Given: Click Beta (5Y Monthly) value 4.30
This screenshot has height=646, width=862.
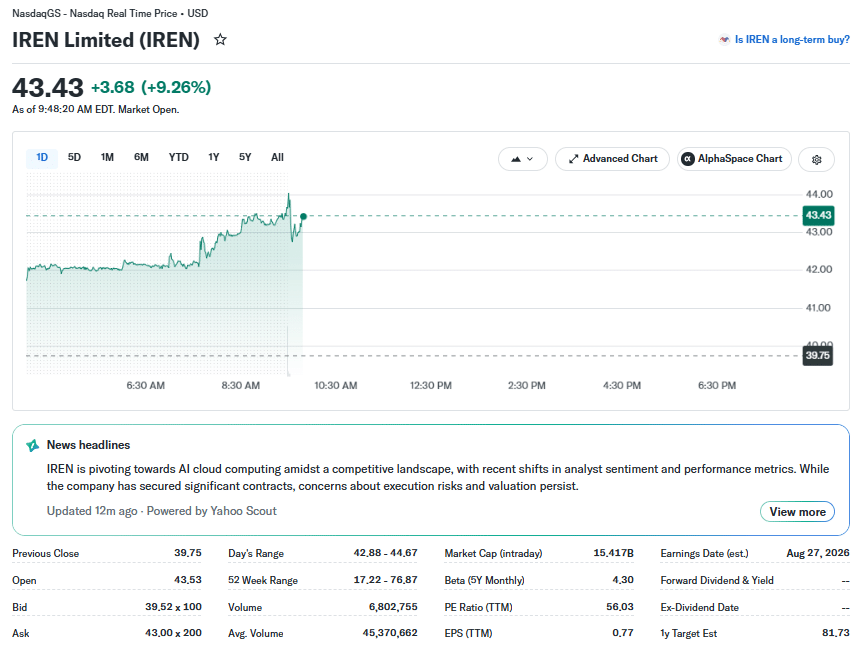Looking at the screenshot, I should pyautogui.click(x=623, y=580).
